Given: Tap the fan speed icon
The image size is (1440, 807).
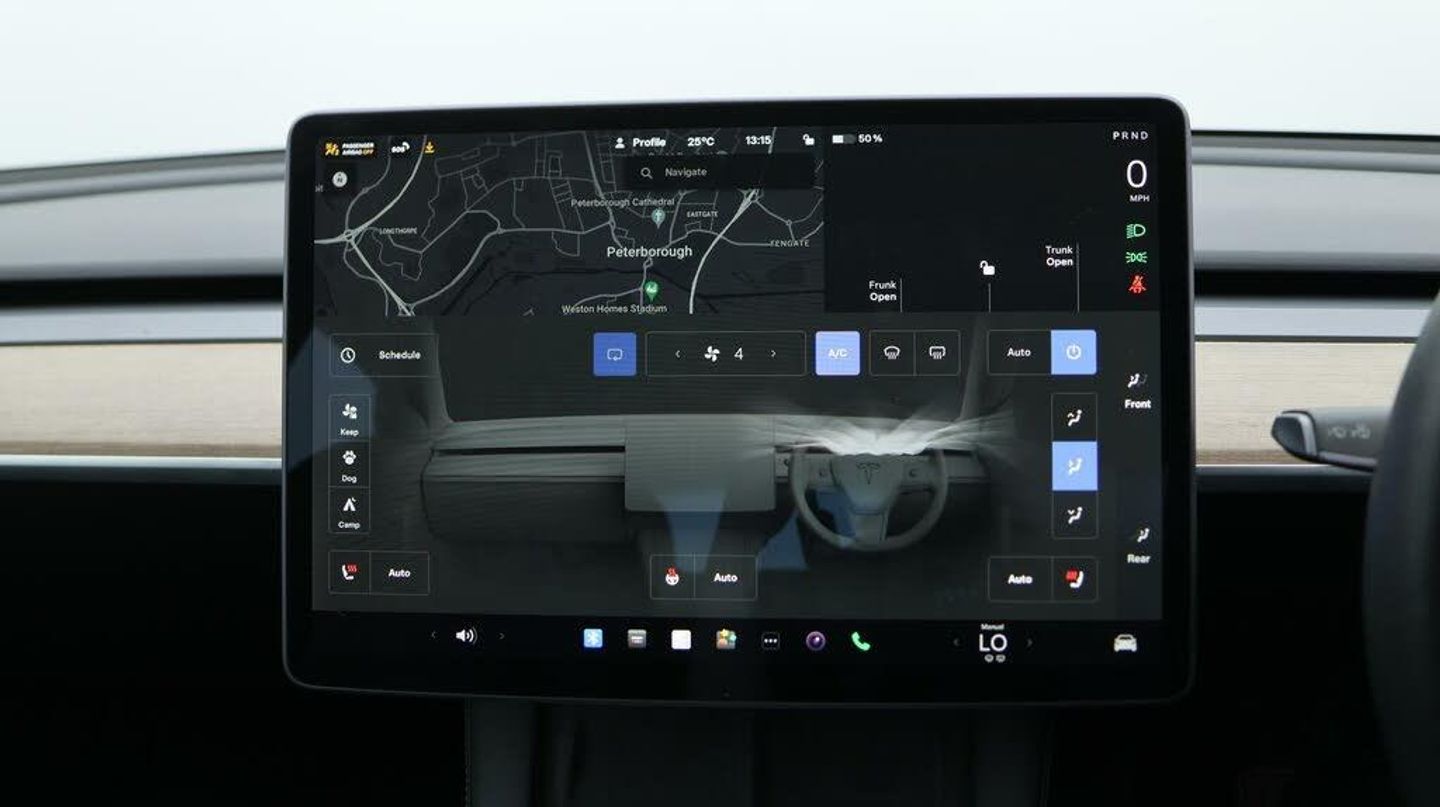Looking at the screenshot, I should click(712, 354).
